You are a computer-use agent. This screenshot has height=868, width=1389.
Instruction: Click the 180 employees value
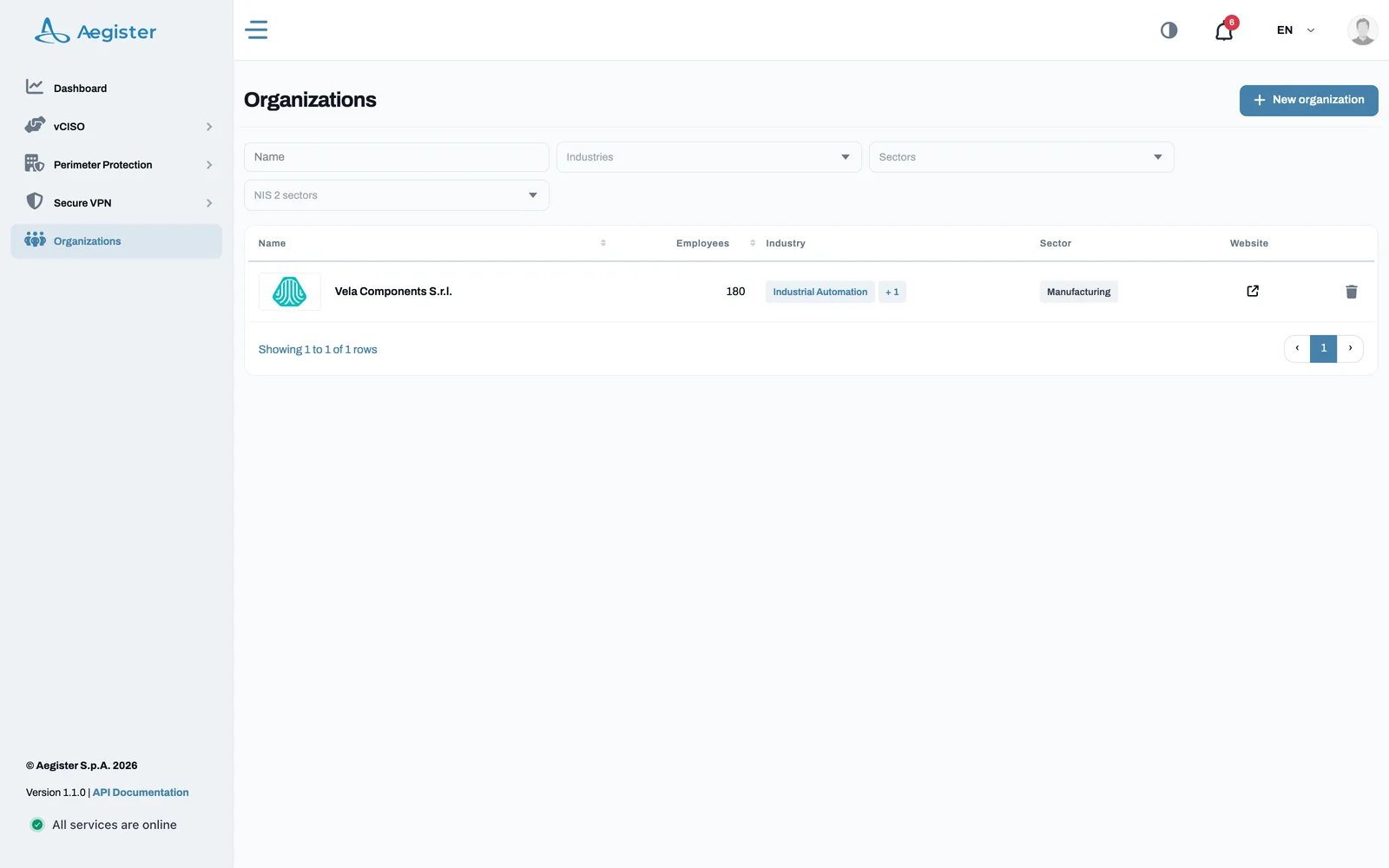pos(735,292)
